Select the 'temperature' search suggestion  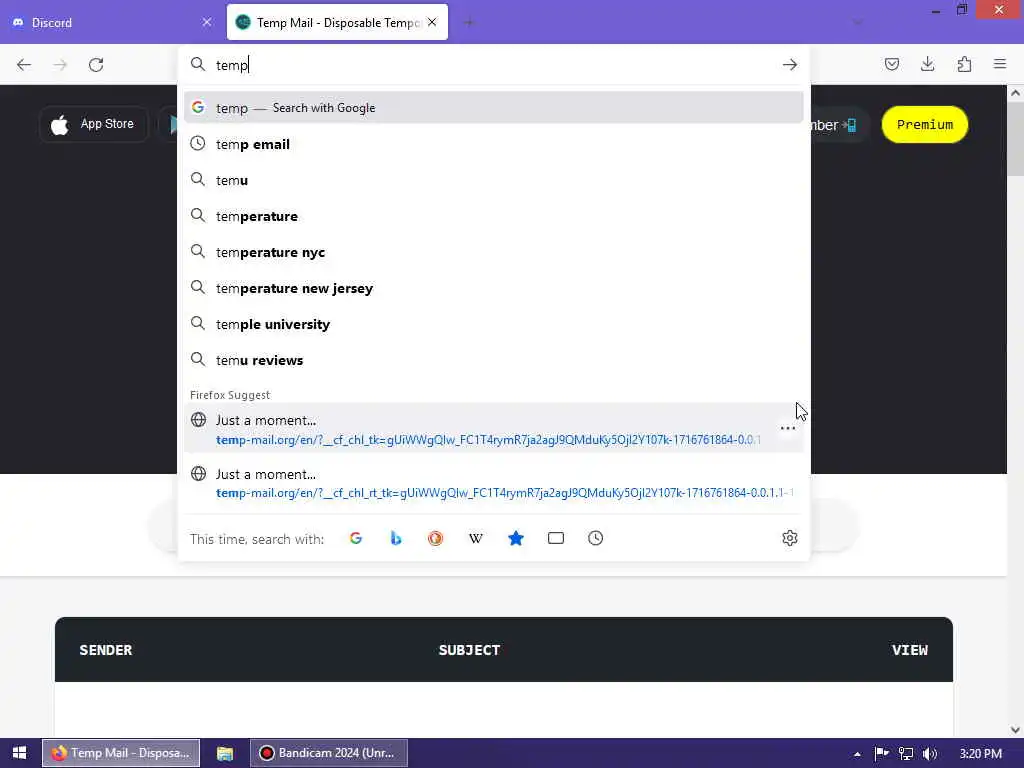[494, 216]
